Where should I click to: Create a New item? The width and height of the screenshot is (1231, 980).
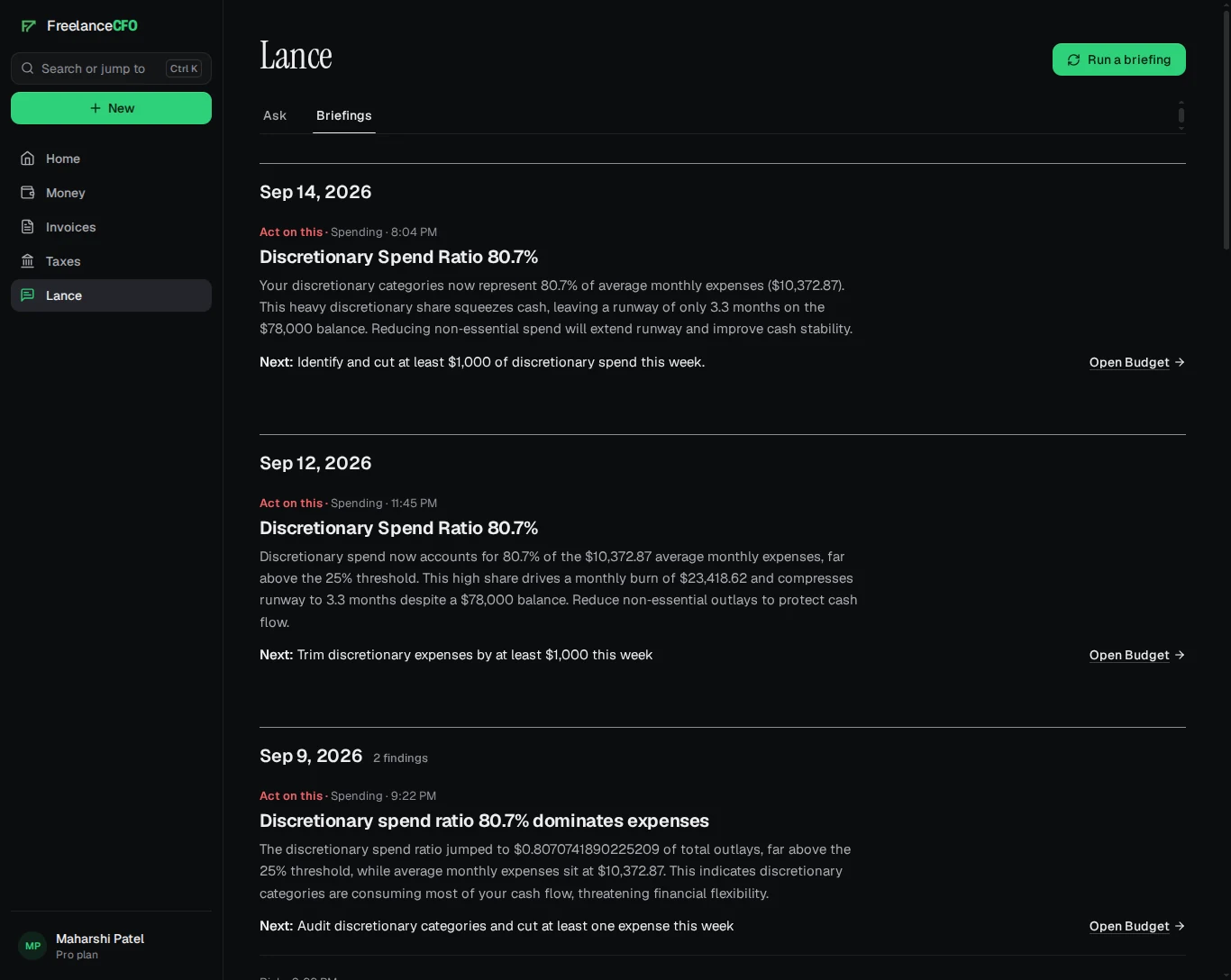click(111, 108)
